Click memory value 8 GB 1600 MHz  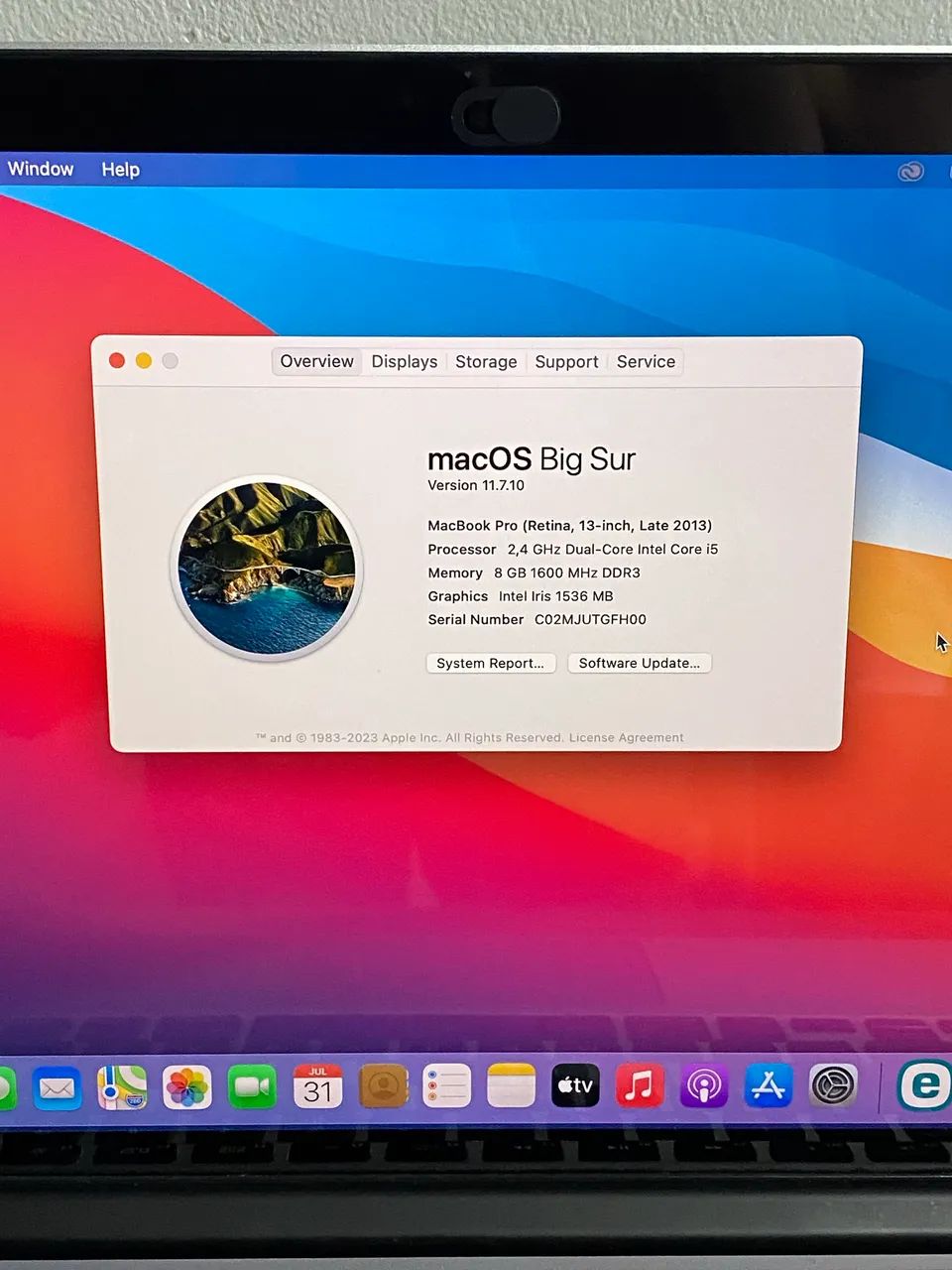tap(567, 572)
